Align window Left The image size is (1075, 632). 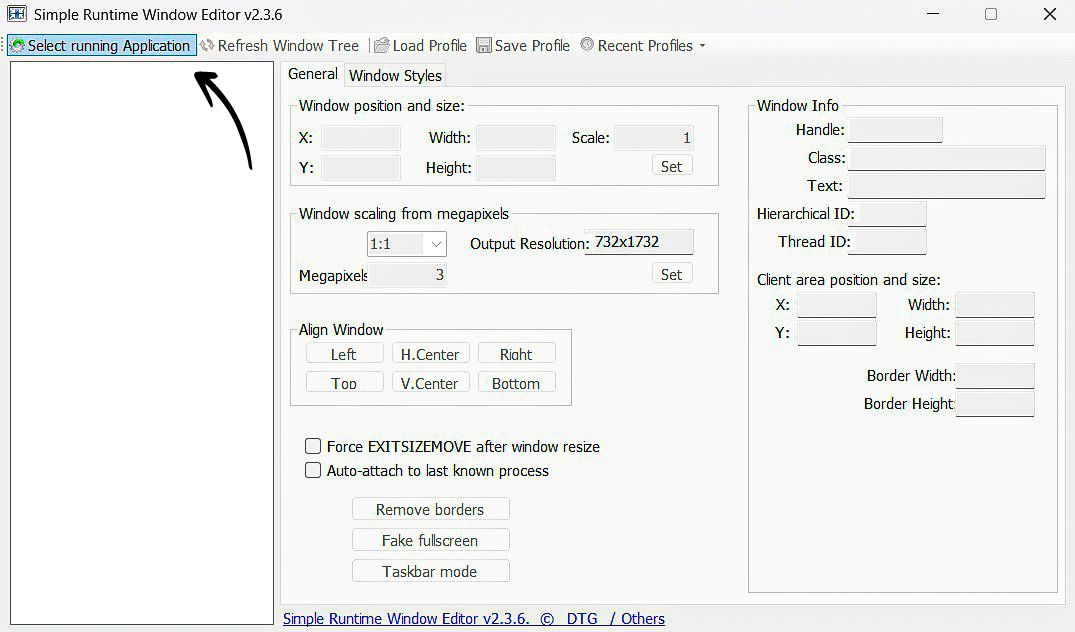click(344, 354)
